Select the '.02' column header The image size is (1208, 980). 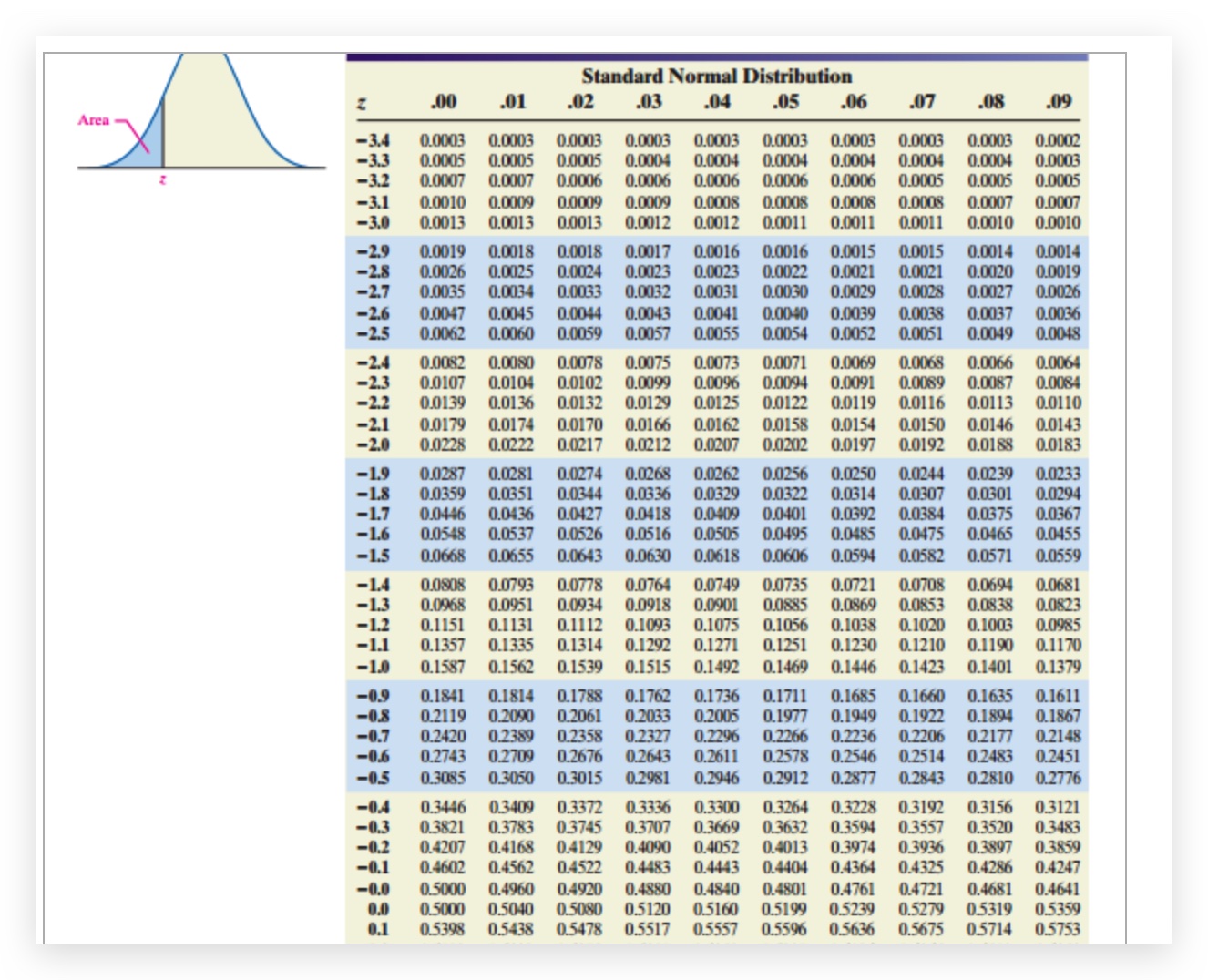(x=580, y=101)
